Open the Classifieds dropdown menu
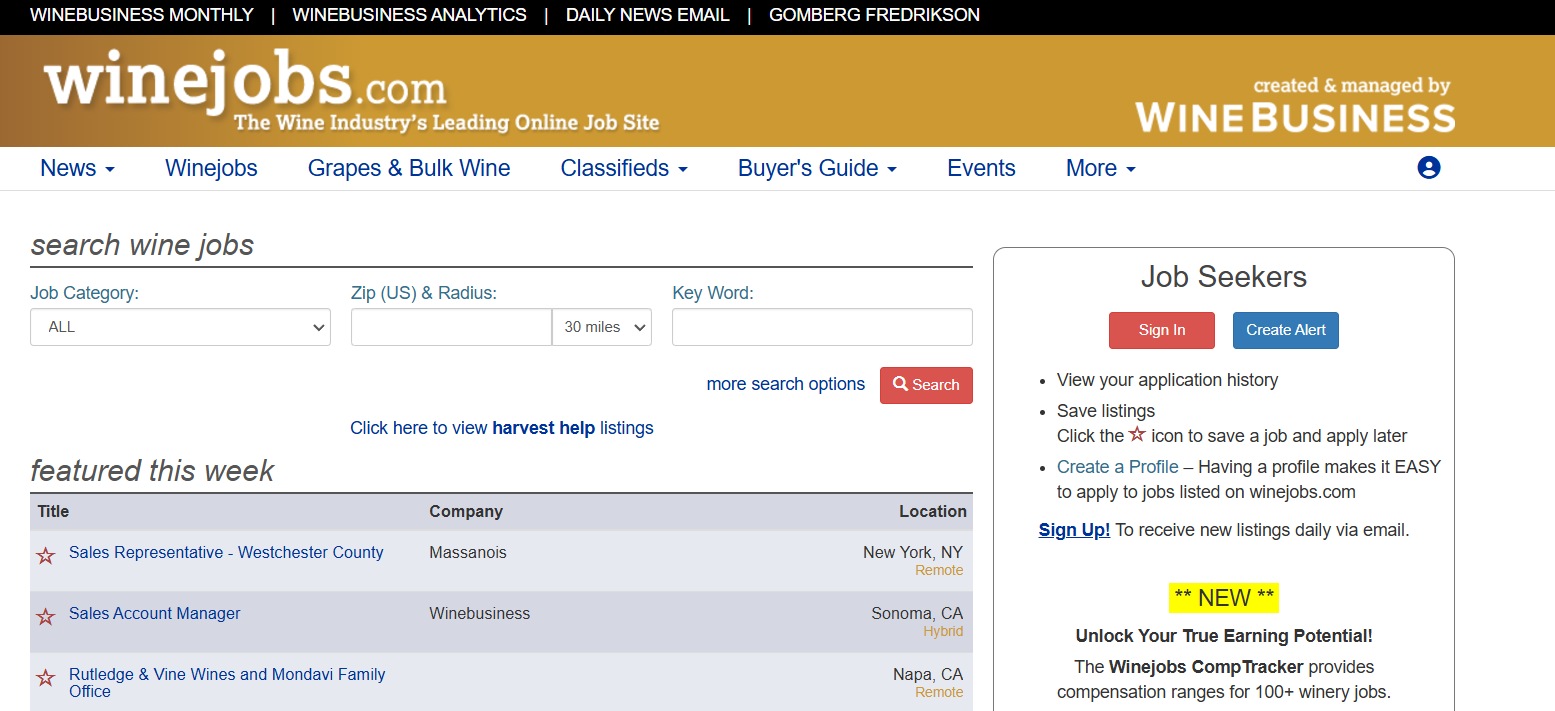 [x=624, y=168]
